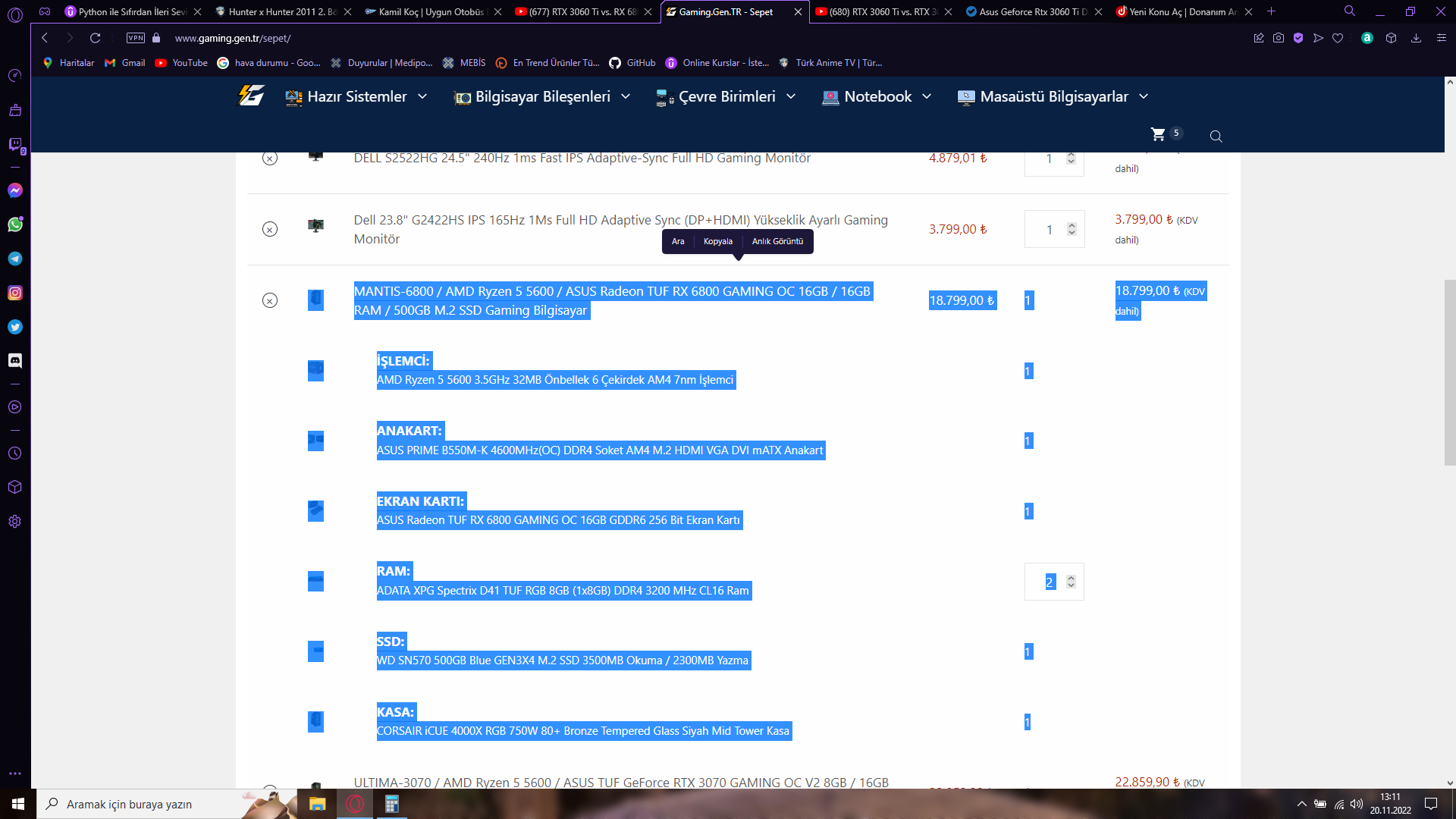
Task: Open the shopping cart icon
Action: click(x=1158, y=134)
